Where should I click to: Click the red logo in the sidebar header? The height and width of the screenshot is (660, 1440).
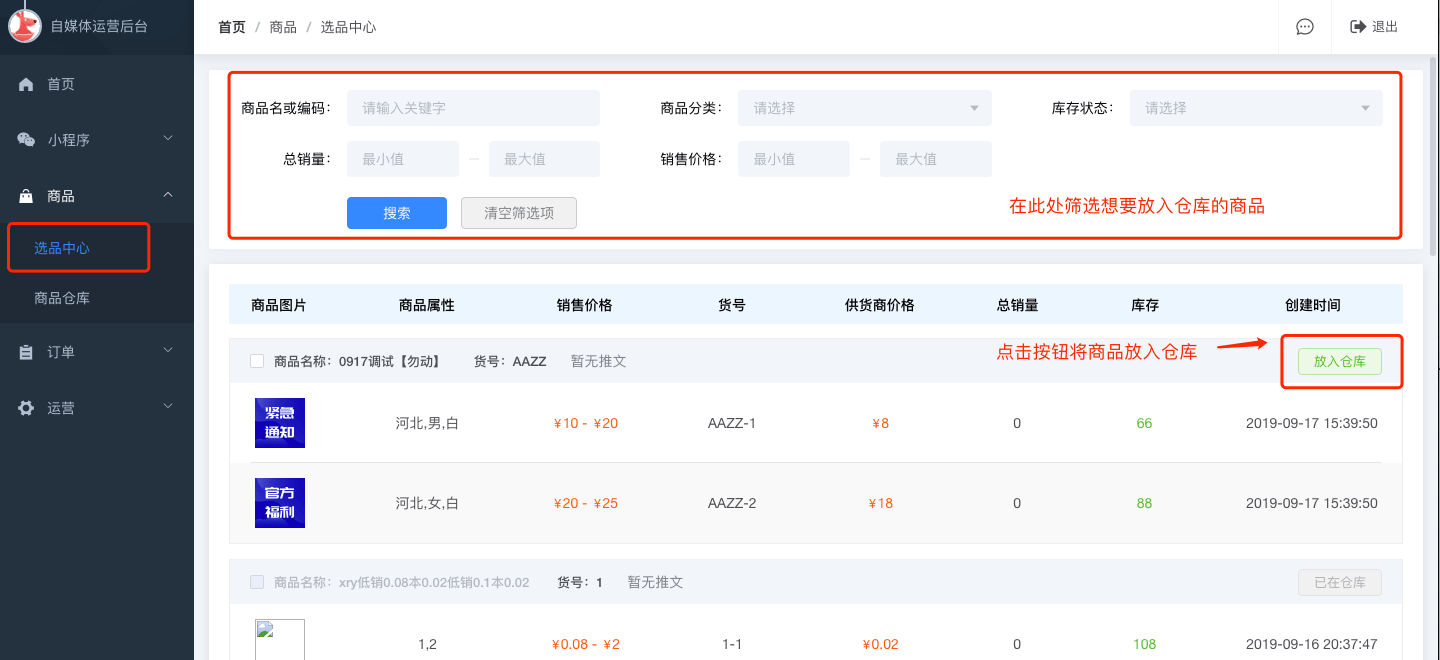(25, 26)
